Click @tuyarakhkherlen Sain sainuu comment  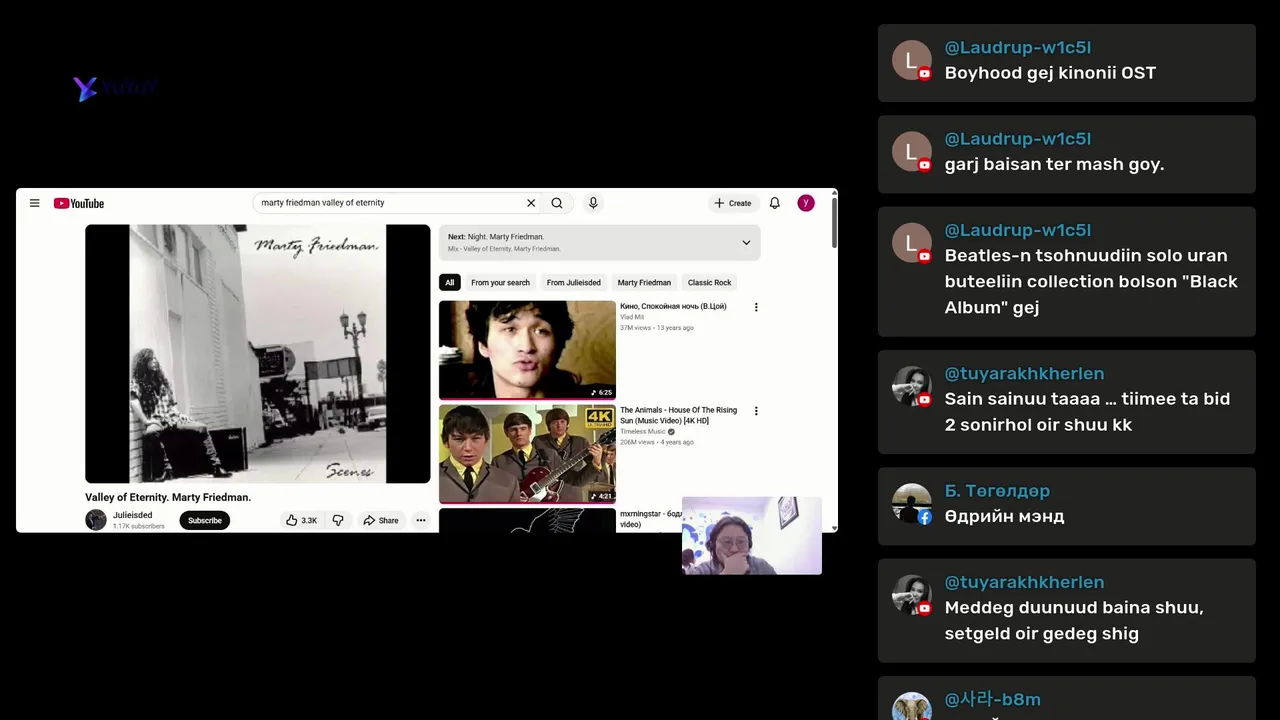1067,402
